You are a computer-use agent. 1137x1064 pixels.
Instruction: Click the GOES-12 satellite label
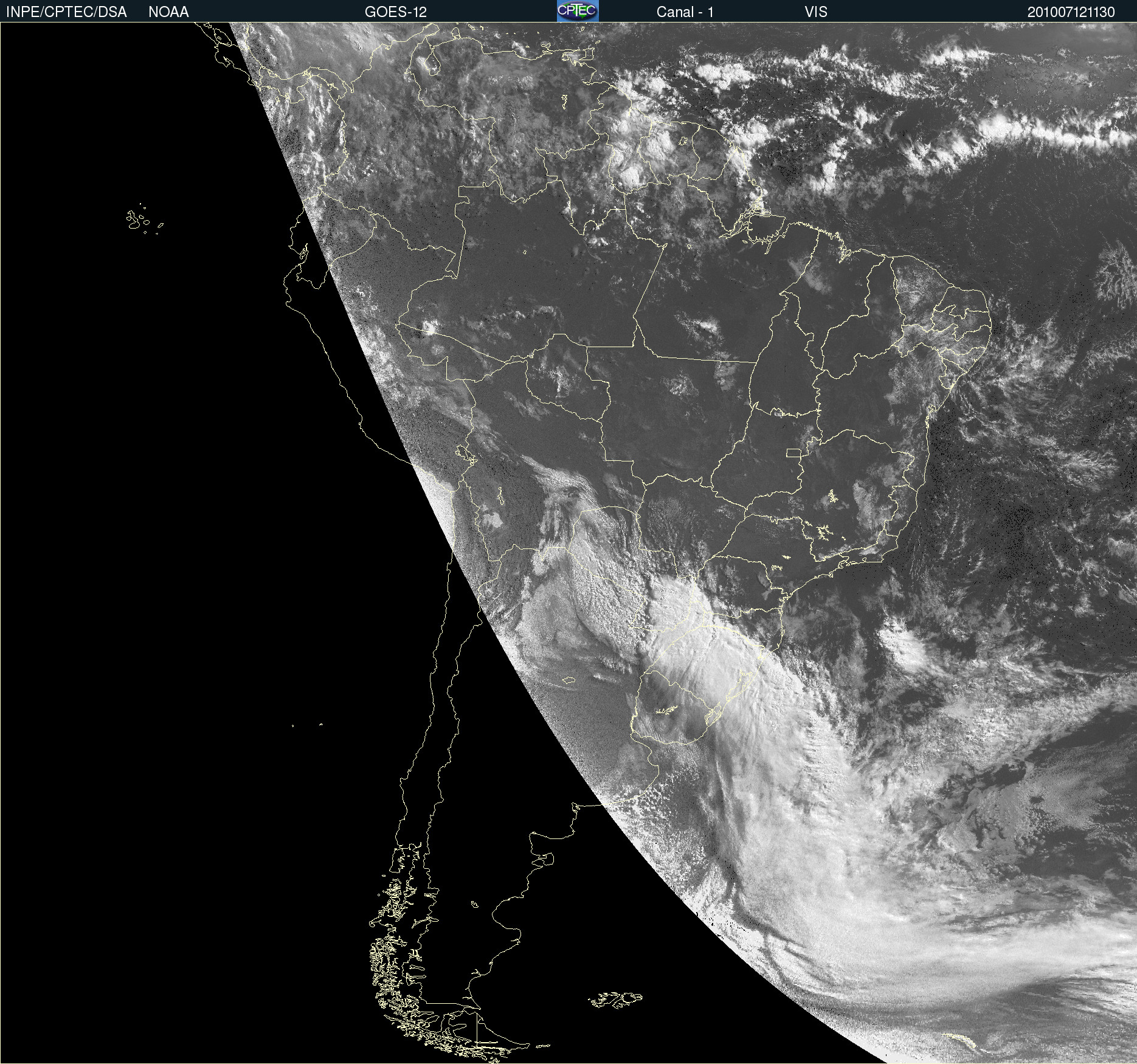click(x=396, y=12)
